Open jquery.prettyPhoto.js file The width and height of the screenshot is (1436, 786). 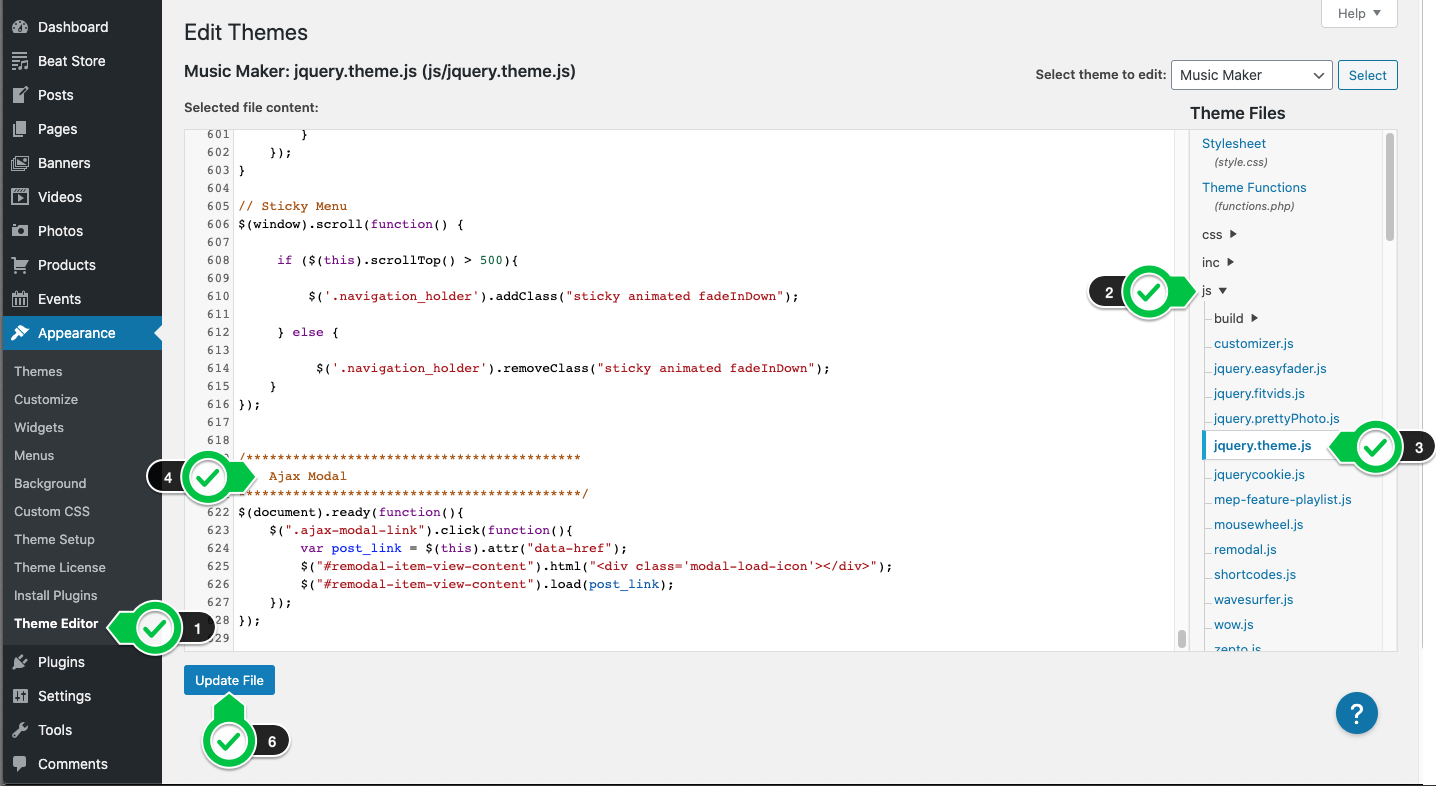[1277, 418]
